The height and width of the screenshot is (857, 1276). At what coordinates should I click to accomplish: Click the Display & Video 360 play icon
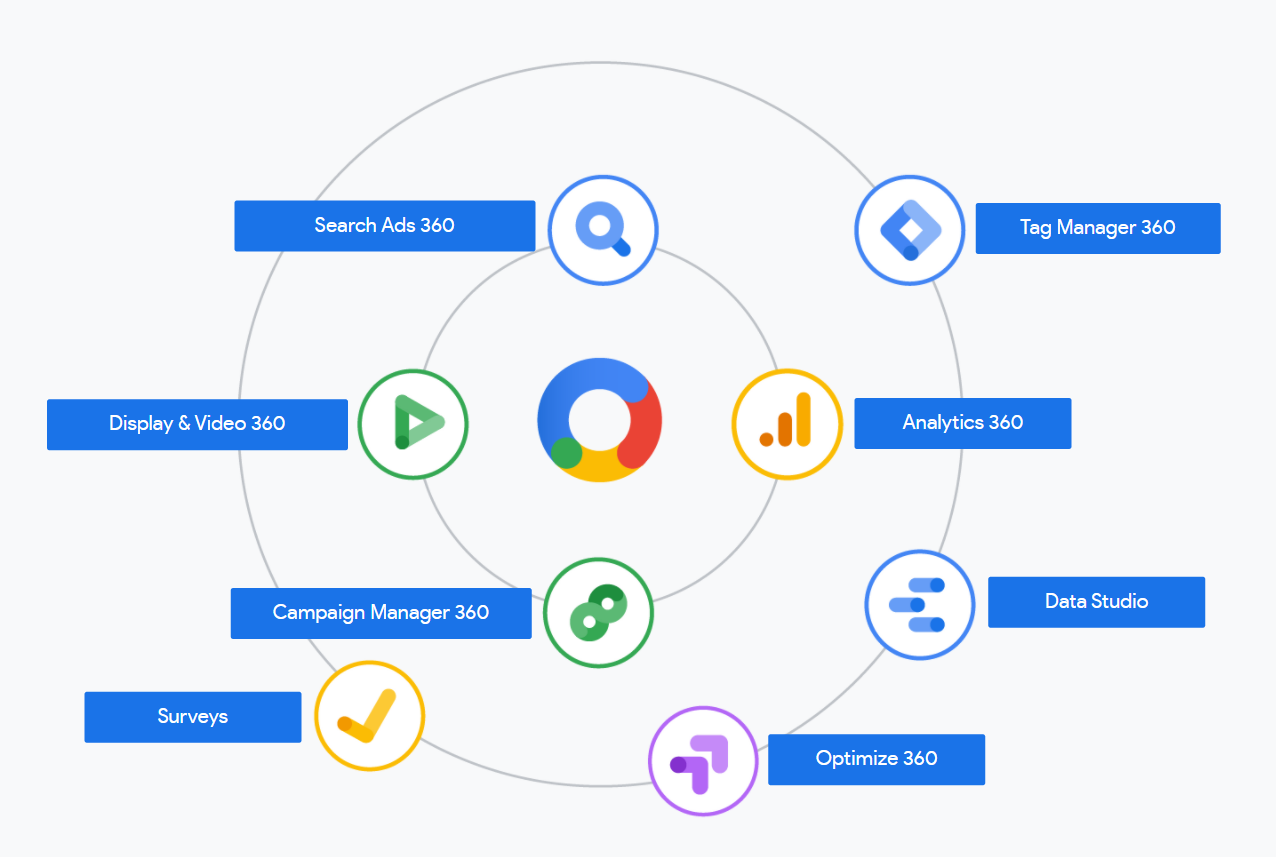tap(413, 423)
